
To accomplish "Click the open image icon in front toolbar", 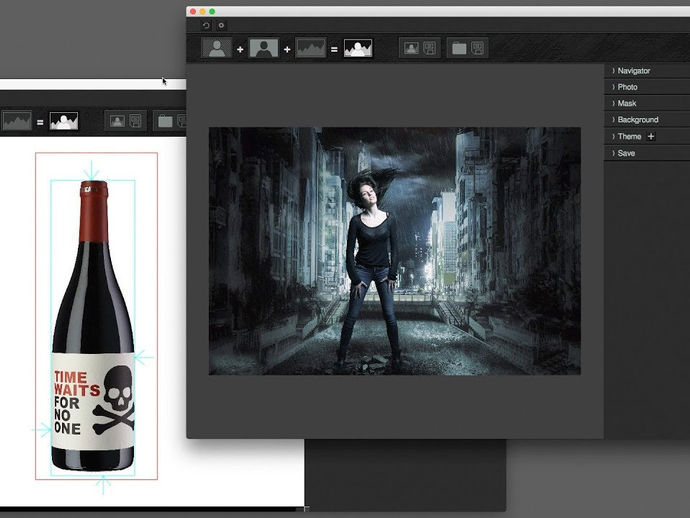I will [411, 48].
